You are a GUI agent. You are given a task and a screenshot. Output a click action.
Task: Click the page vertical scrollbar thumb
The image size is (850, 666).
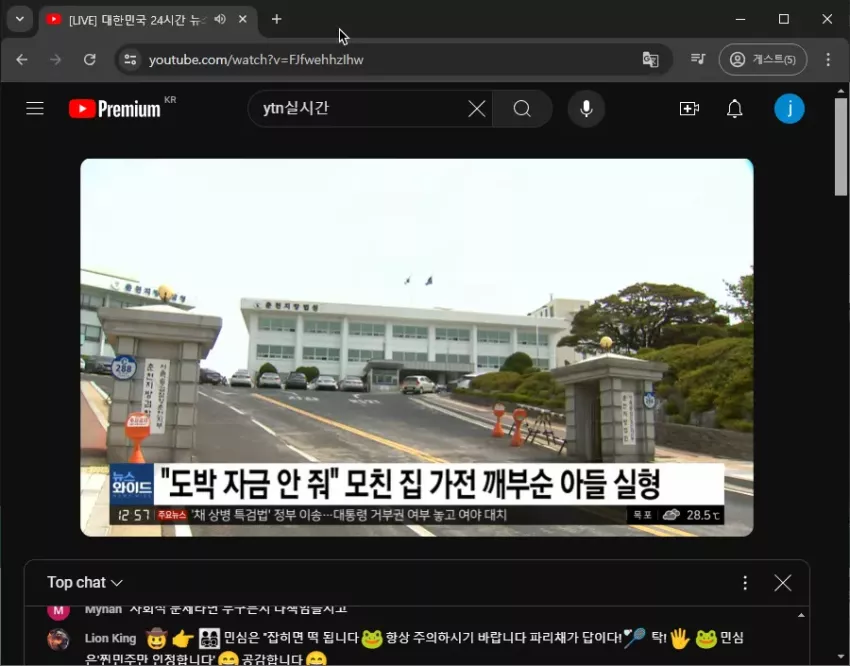tap(841, 146)
